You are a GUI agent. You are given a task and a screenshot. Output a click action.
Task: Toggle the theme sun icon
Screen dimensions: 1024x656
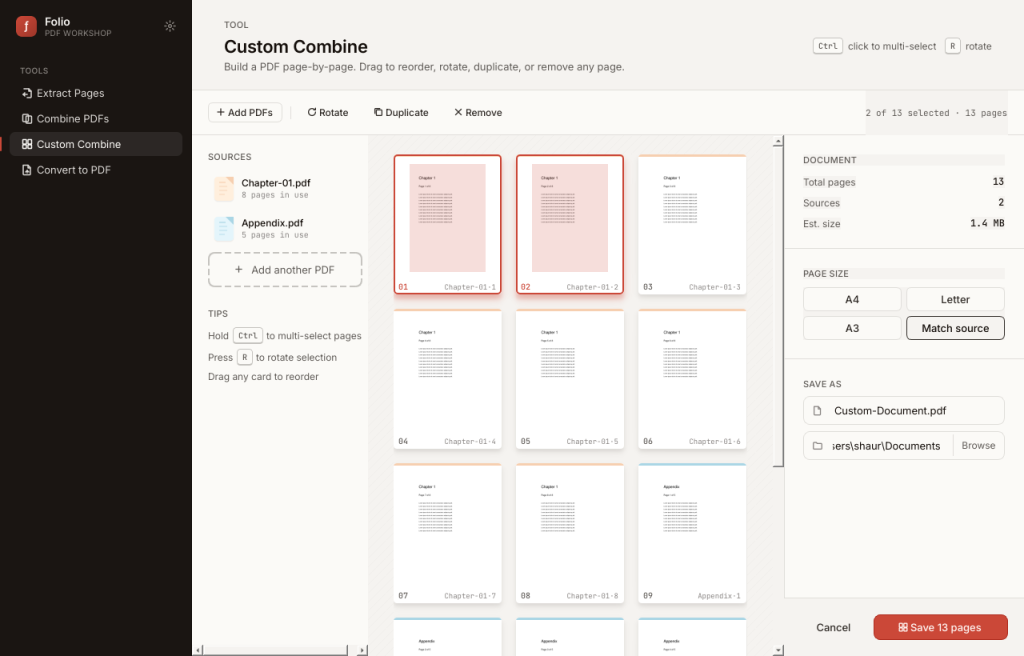(170, 26)
